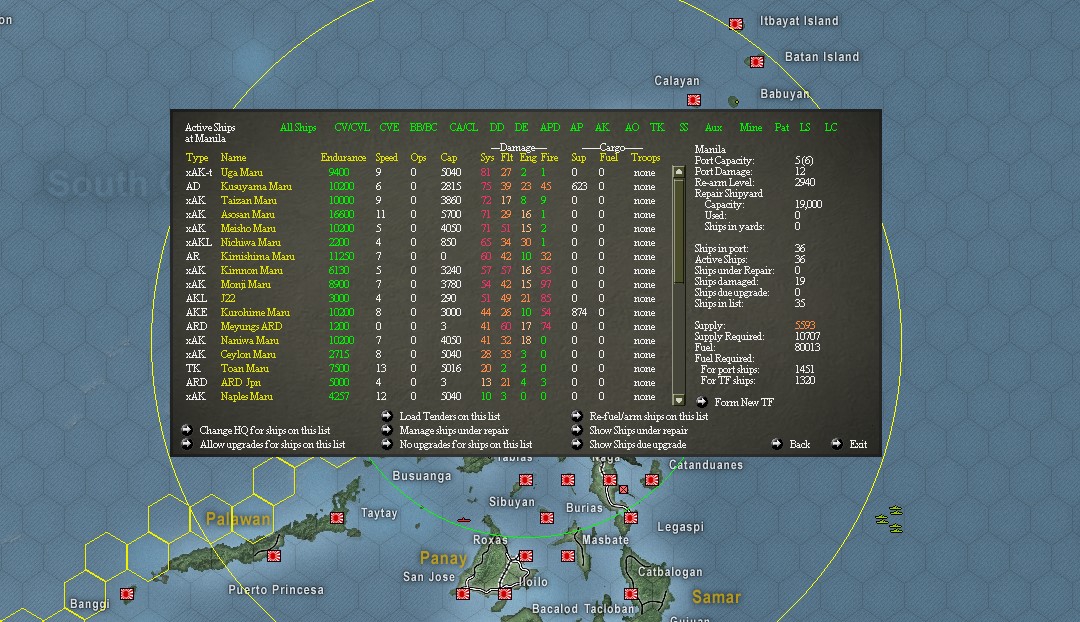
Task: Click arrow icon beside Manage ships under repair
Action: tap(387, 430)
